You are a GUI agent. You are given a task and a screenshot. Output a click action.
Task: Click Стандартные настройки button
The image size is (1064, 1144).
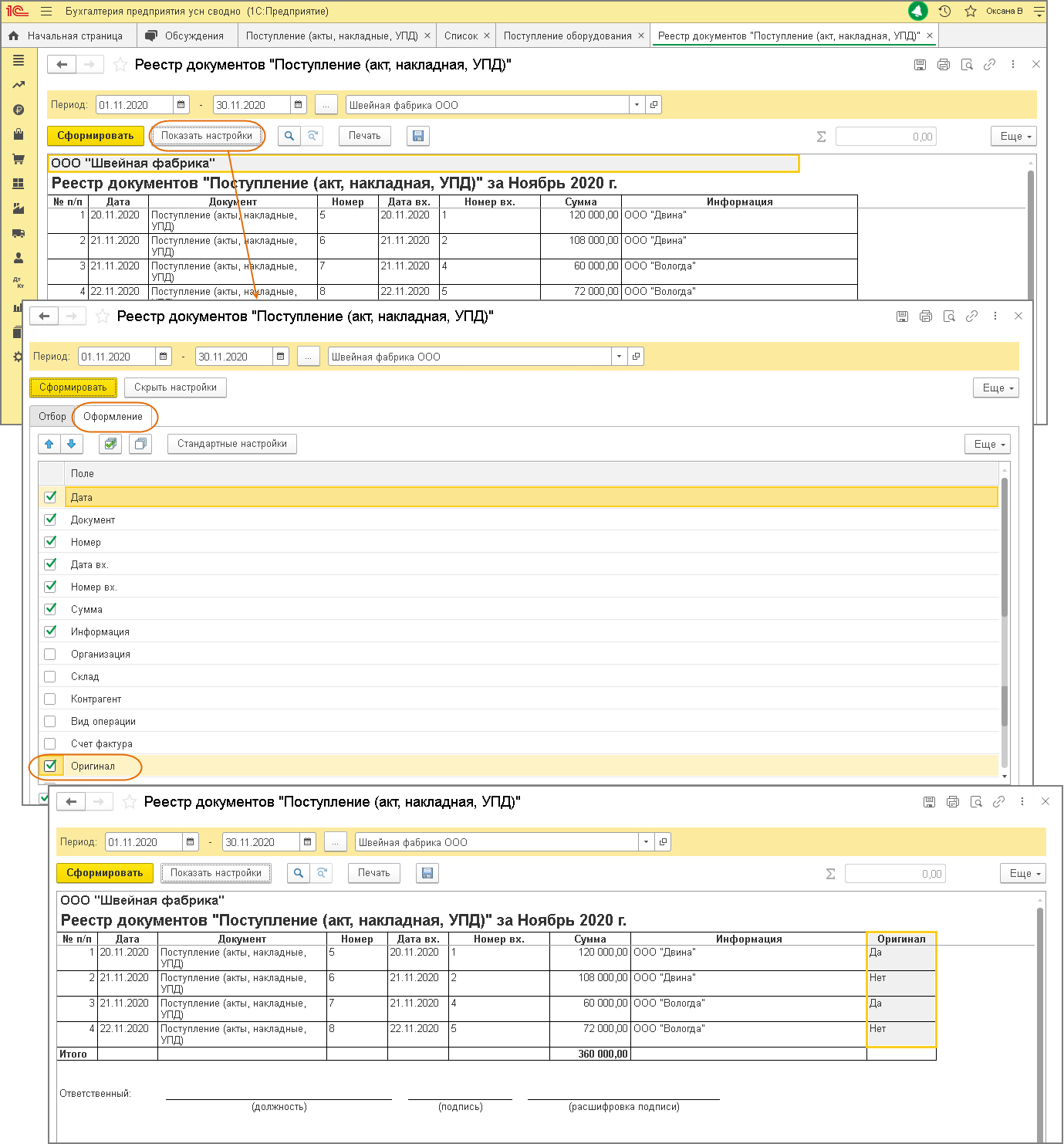click(x=232, y=444)
